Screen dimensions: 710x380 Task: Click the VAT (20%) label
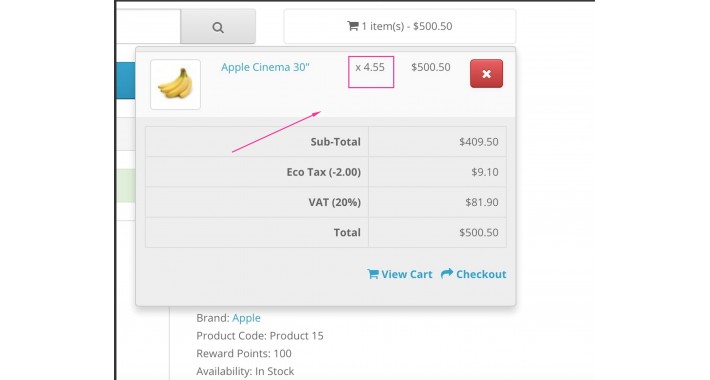[x=335, y=202]
